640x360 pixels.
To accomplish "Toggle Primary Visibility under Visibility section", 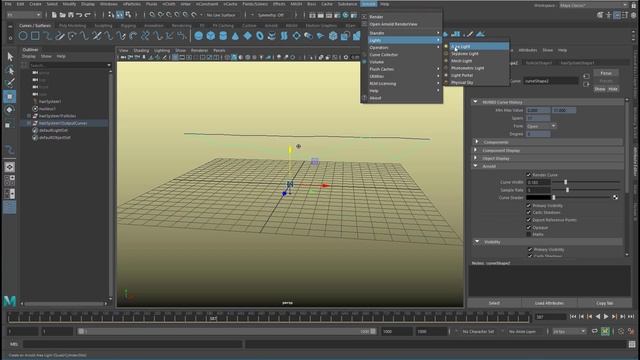I will 530,249.
